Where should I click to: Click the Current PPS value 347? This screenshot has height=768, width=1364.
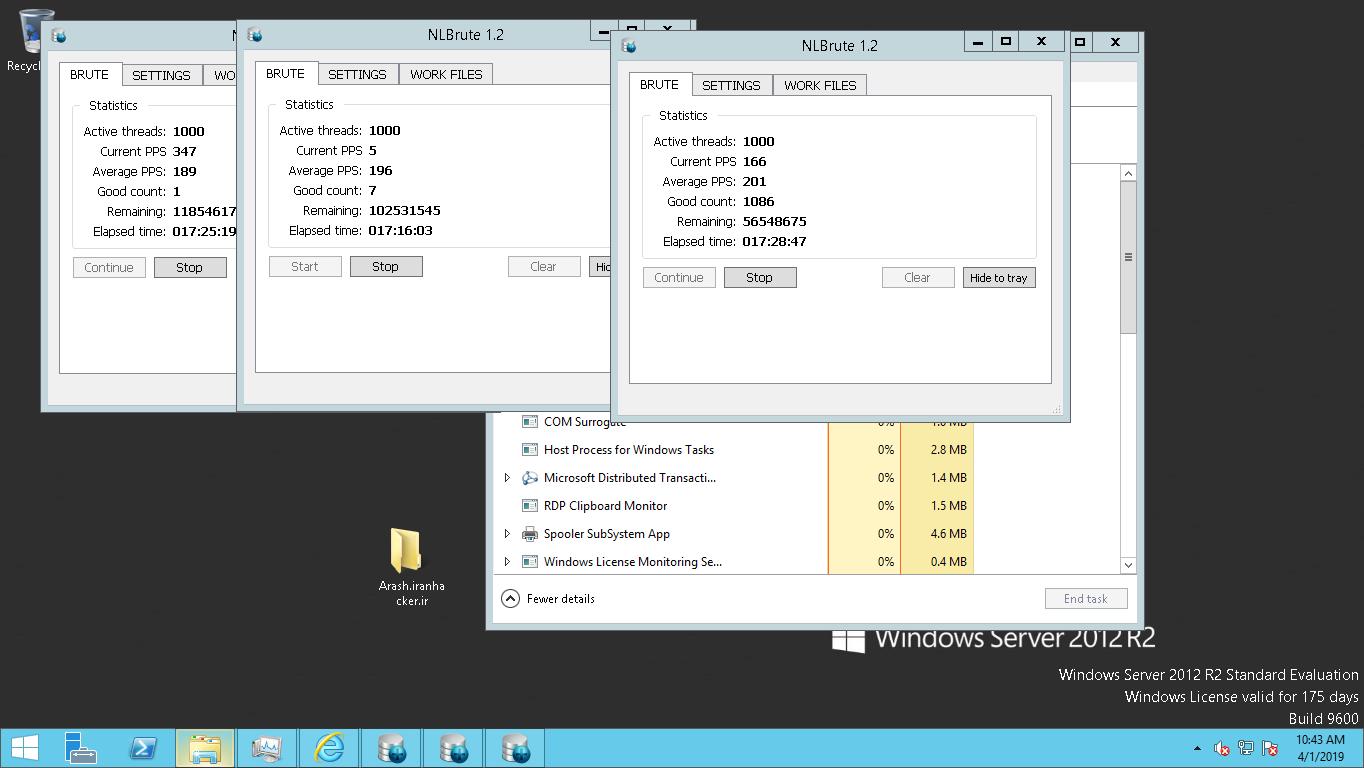[184, 152]
